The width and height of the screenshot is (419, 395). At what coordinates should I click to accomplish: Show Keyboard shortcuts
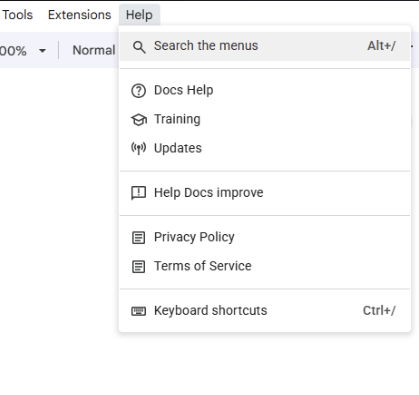[265, 311]
